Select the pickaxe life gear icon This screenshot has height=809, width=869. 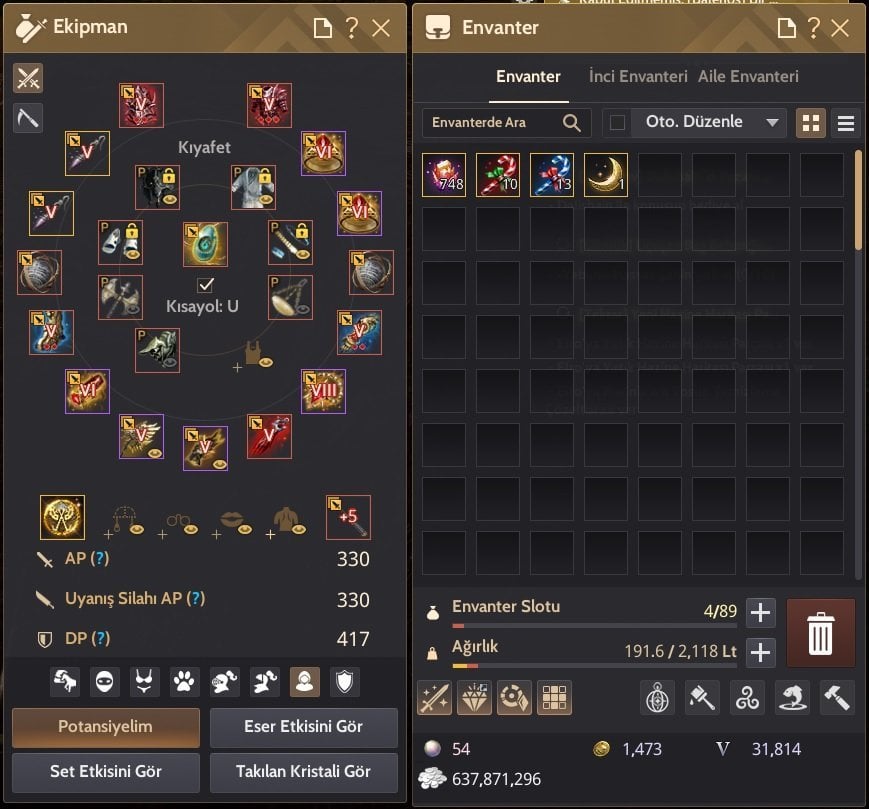point(28,117)
